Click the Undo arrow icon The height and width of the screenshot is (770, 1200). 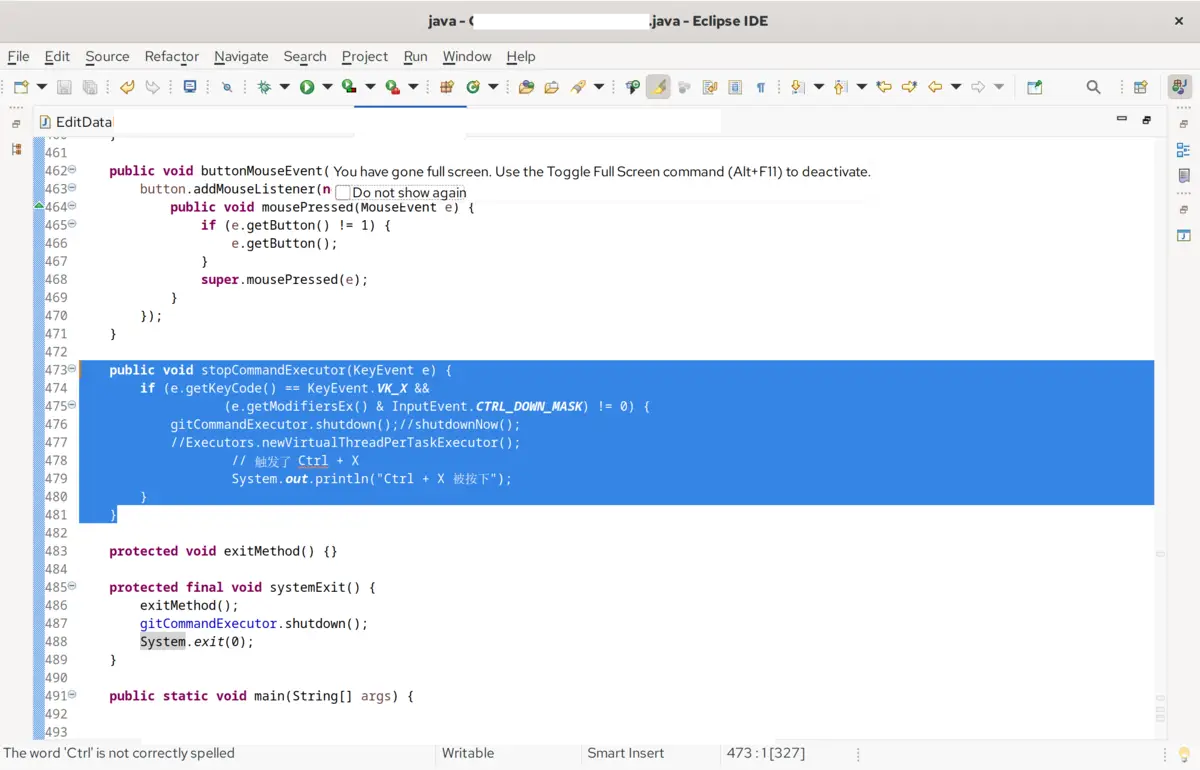[127, 87]
